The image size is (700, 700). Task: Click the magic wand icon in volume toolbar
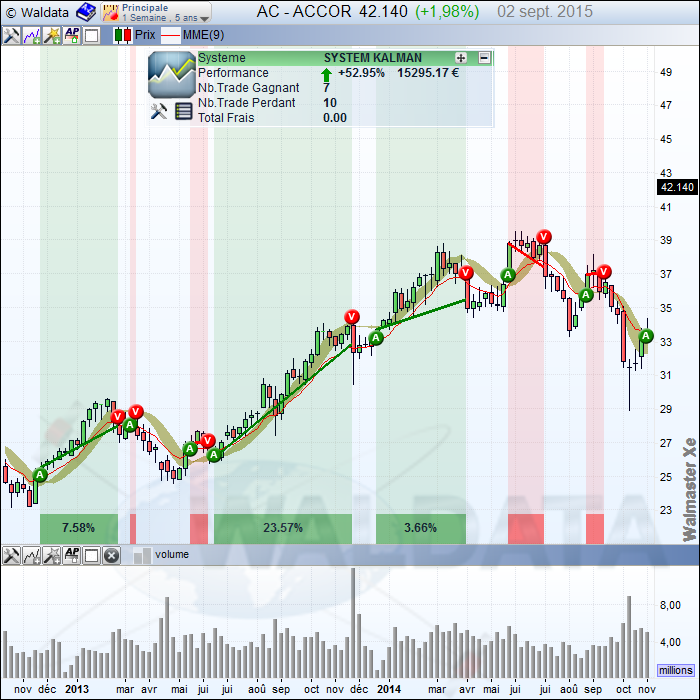click(52, 555)
